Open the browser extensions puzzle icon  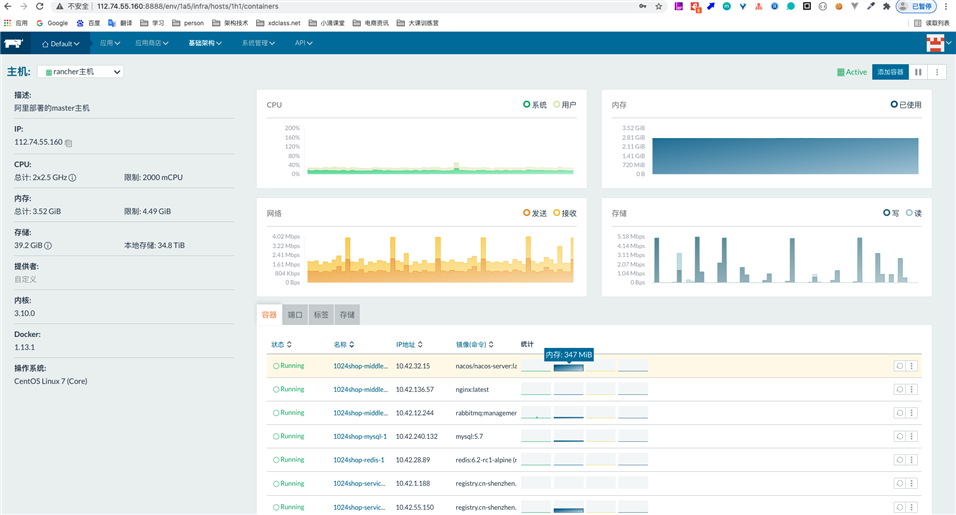pos(886,6)
